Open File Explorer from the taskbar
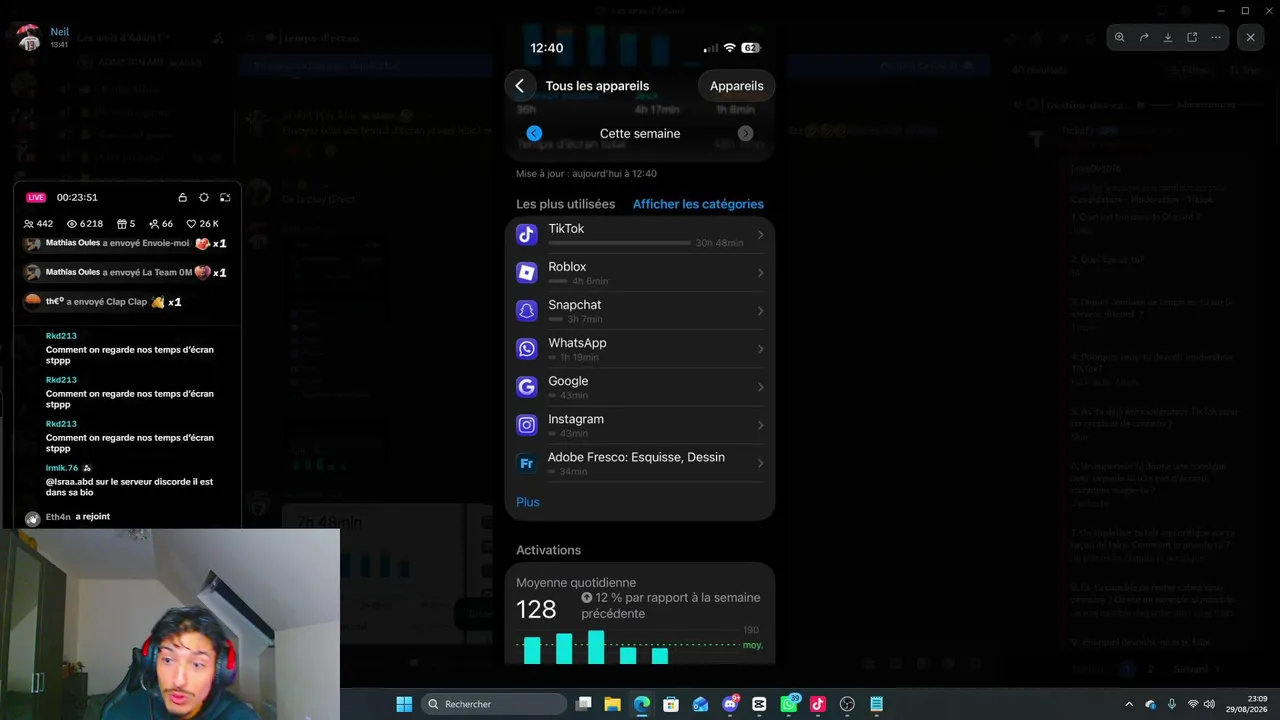The width and height of the screenshot is (1280, 720). click(x=613, y=704)
